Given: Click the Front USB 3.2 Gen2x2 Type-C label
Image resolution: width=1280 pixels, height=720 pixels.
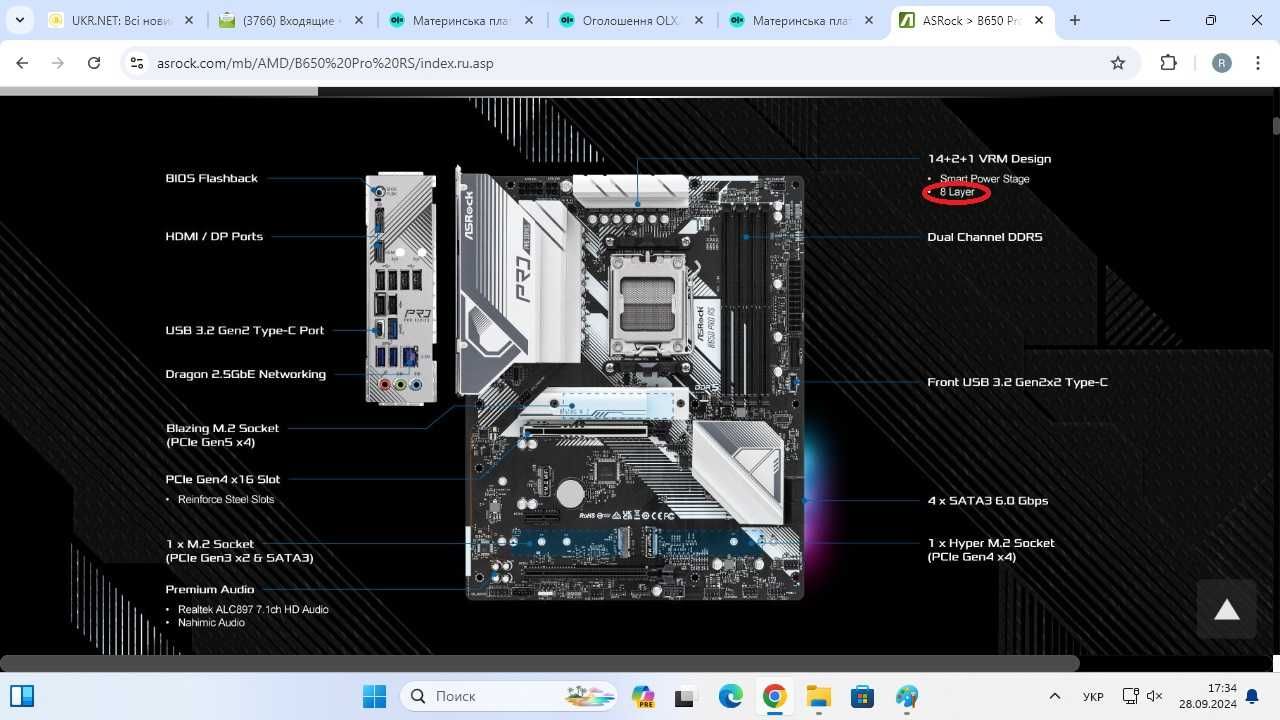Looking at the screenshot, I should coord(1017,382).
